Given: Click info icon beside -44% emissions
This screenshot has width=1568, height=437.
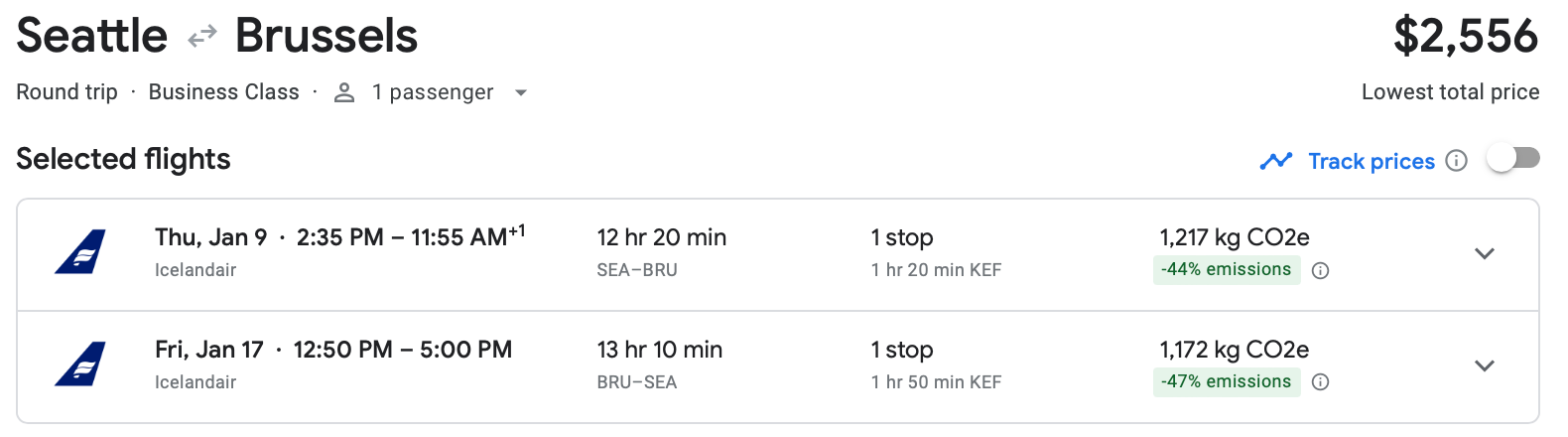Looking at the screenshot, I should [1320, 270].
